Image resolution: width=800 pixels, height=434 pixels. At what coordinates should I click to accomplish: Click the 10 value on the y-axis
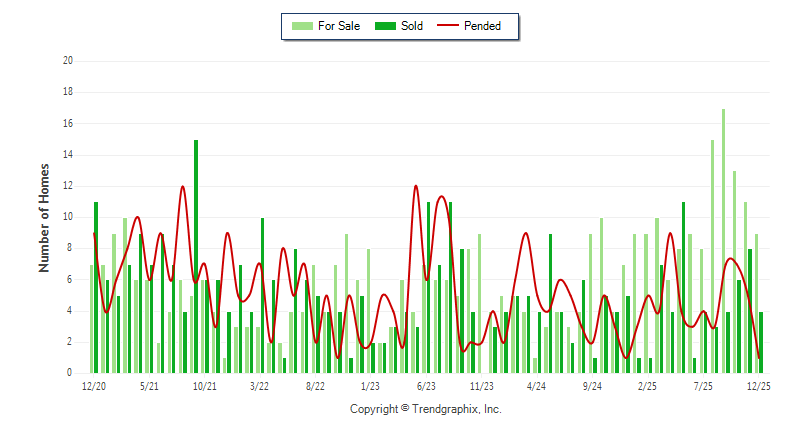tap(68, 217)
